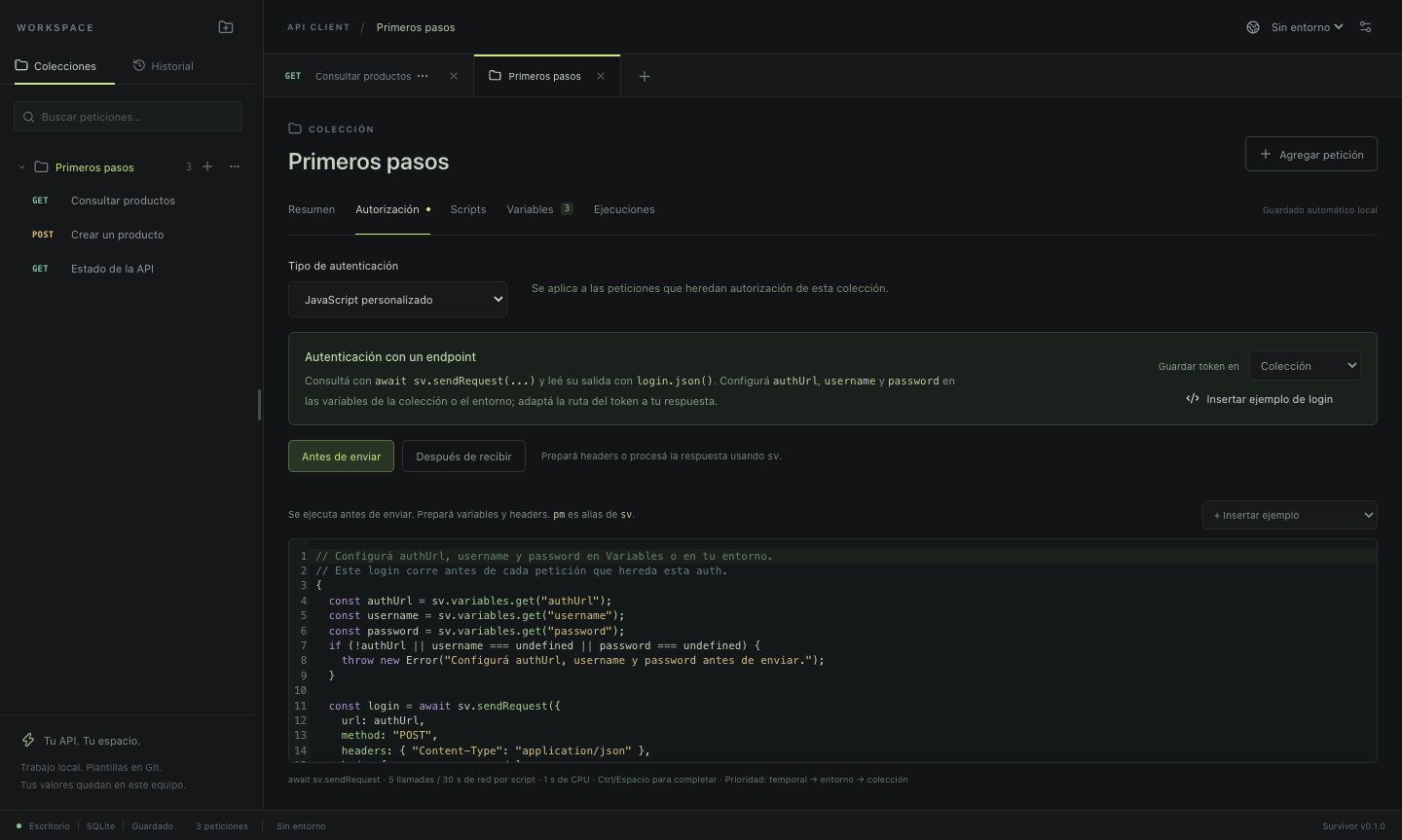The image size is (1402, 840).
Task: Click the Escritorio status bar entry
Action: [43, 826]
